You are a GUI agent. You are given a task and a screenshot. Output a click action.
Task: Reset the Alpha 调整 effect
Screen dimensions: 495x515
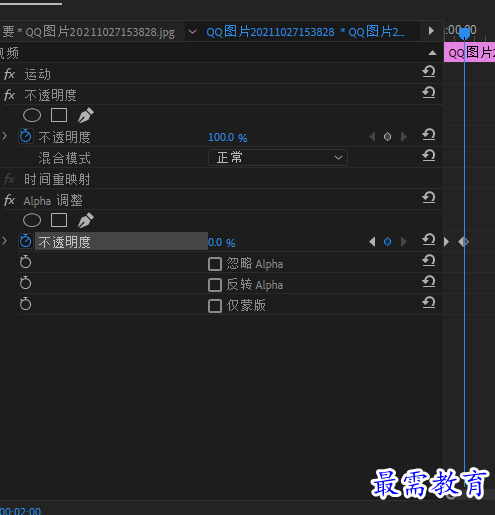tap(429, 198)
